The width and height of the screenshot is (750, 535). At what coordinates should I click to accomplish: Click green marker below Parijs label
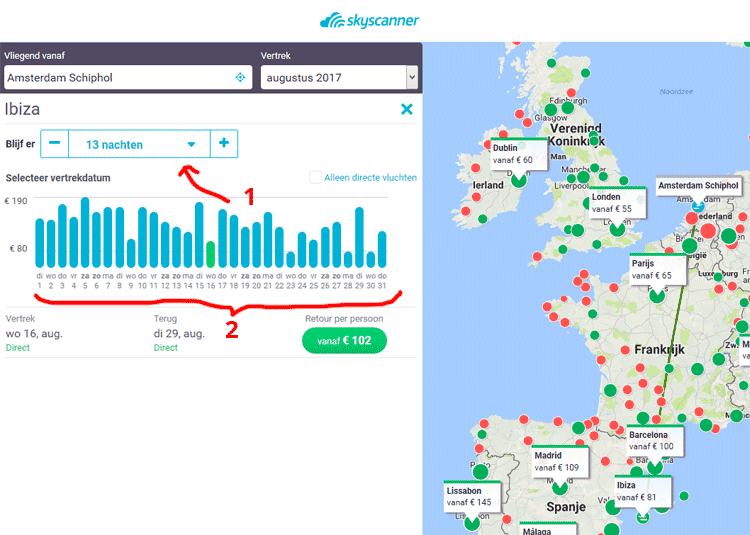[657, 295]
